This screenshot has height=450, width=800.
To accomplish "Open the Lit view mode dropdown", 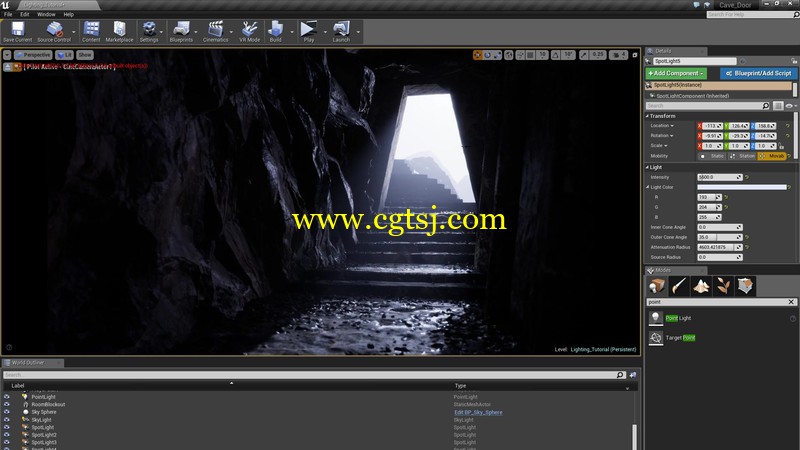I will coord(64,55).
